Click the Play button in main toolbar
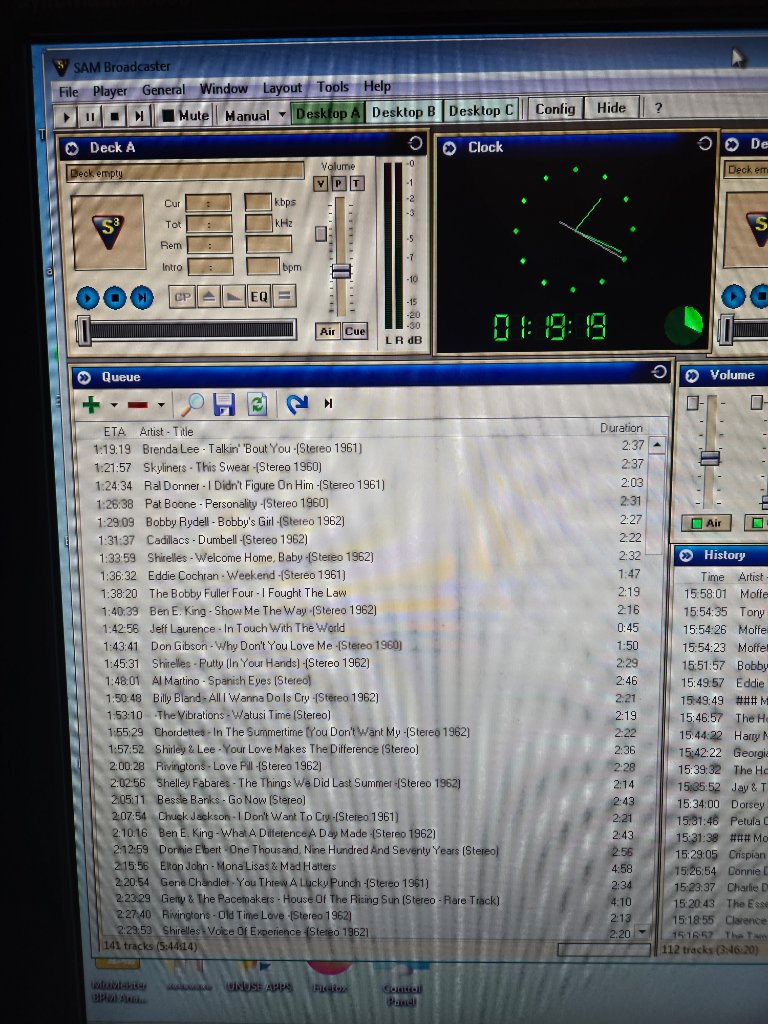Screen dimensions: 768x1024 pos(66,117)
